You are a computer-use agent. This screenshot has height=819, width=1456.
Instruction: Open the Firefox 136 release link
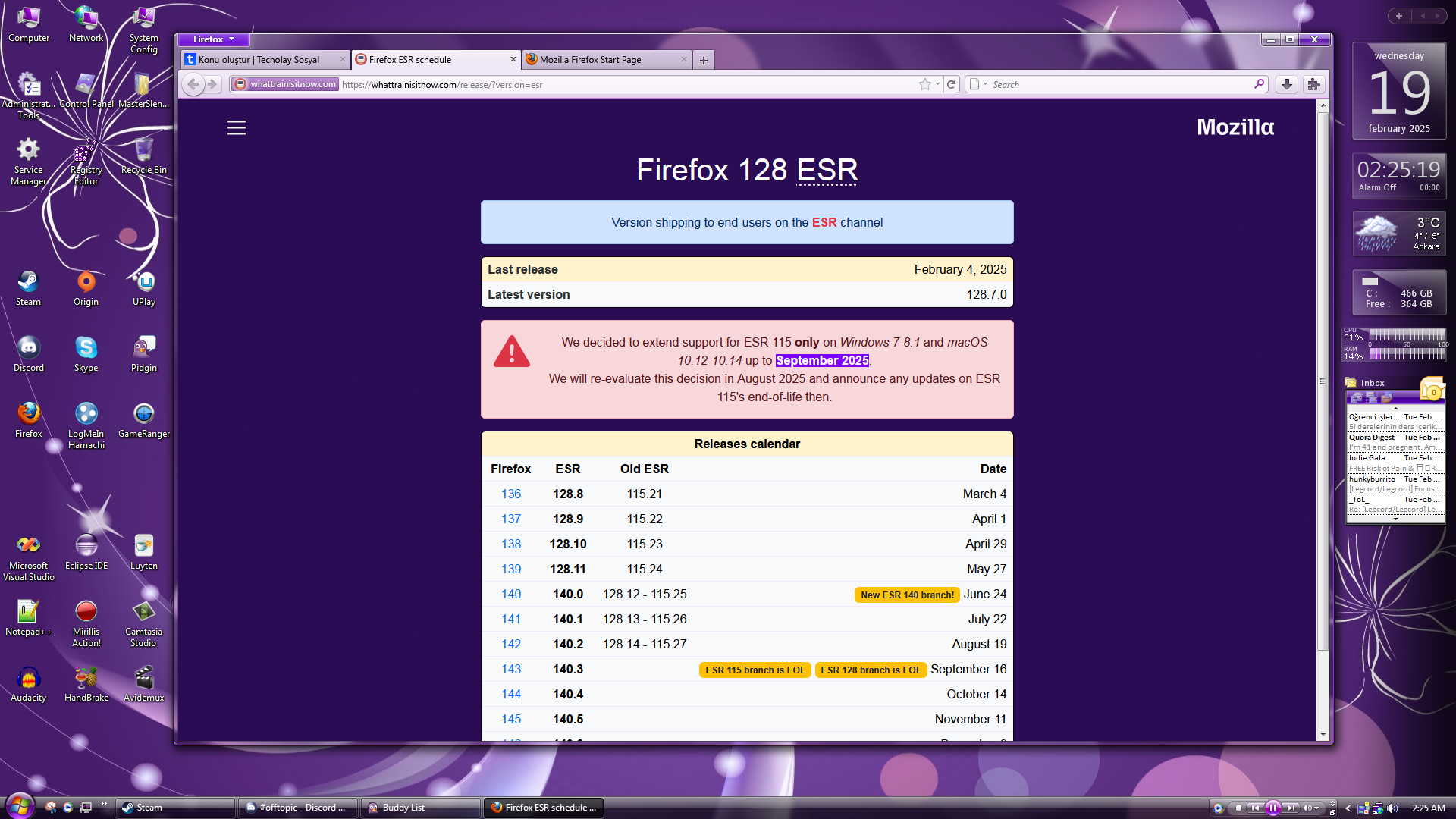511,494
